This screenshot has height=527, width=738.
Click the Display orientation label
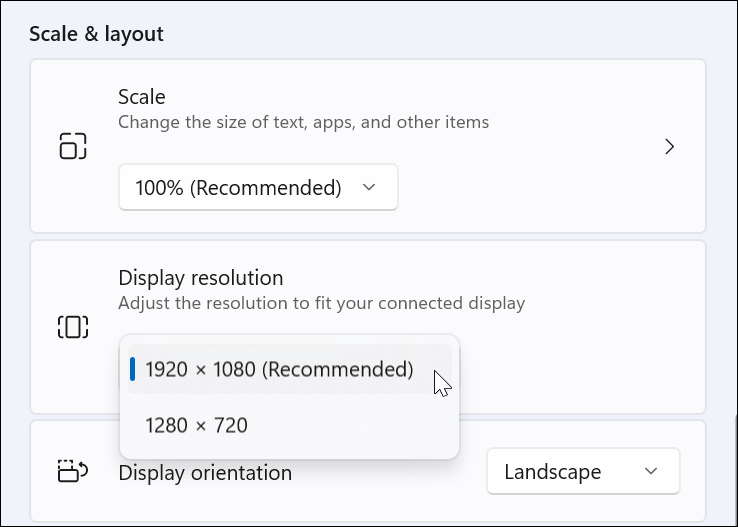coord(205,472)
